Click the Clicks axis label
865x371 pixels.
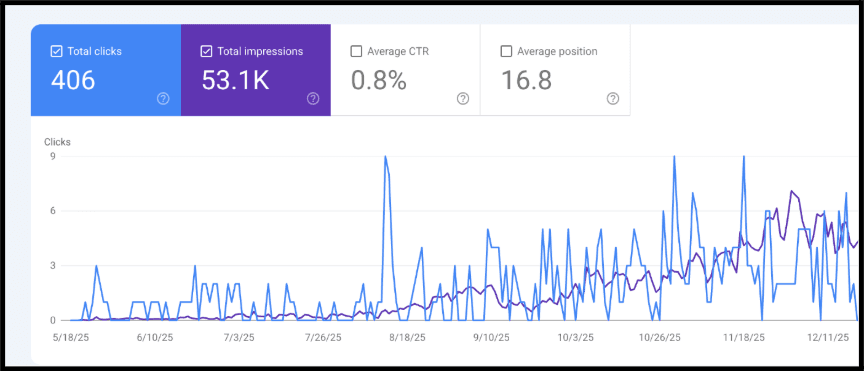(57, 142)
